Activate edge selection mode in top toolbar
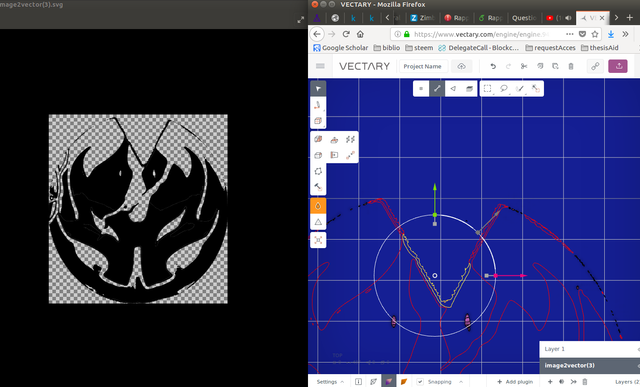The image size is (640, 387). pos(437,89)
